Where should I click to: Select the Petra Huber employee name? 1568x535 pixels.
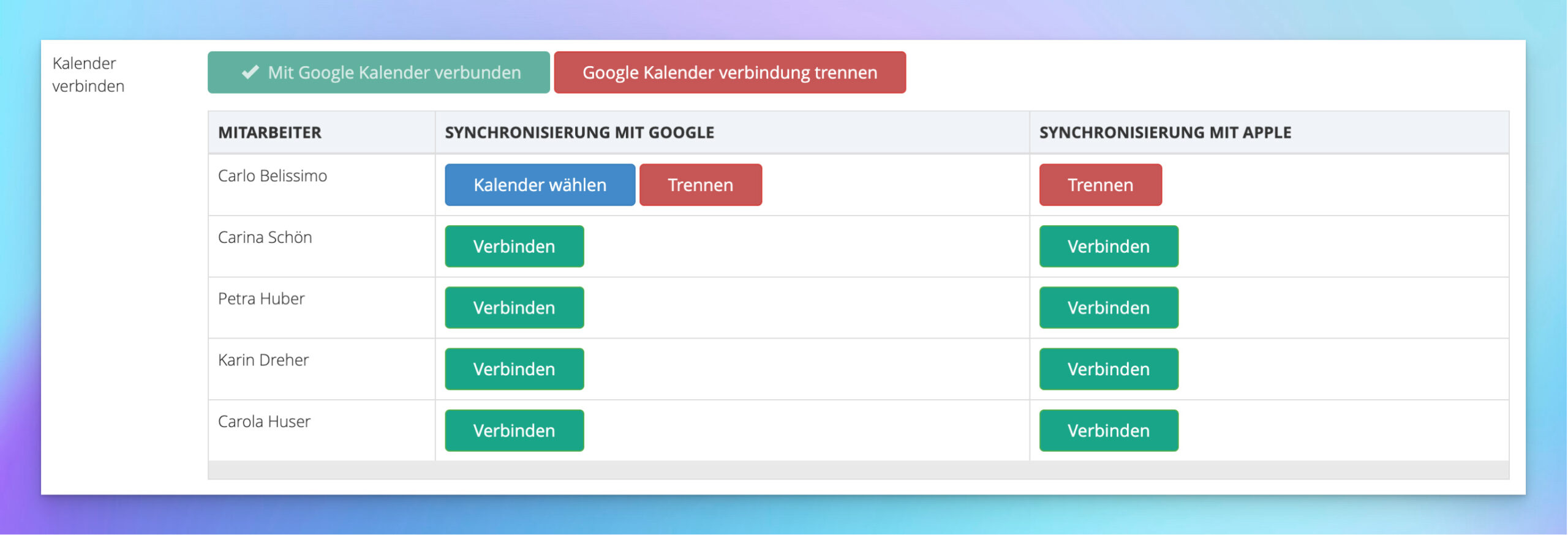coord(261,299)
